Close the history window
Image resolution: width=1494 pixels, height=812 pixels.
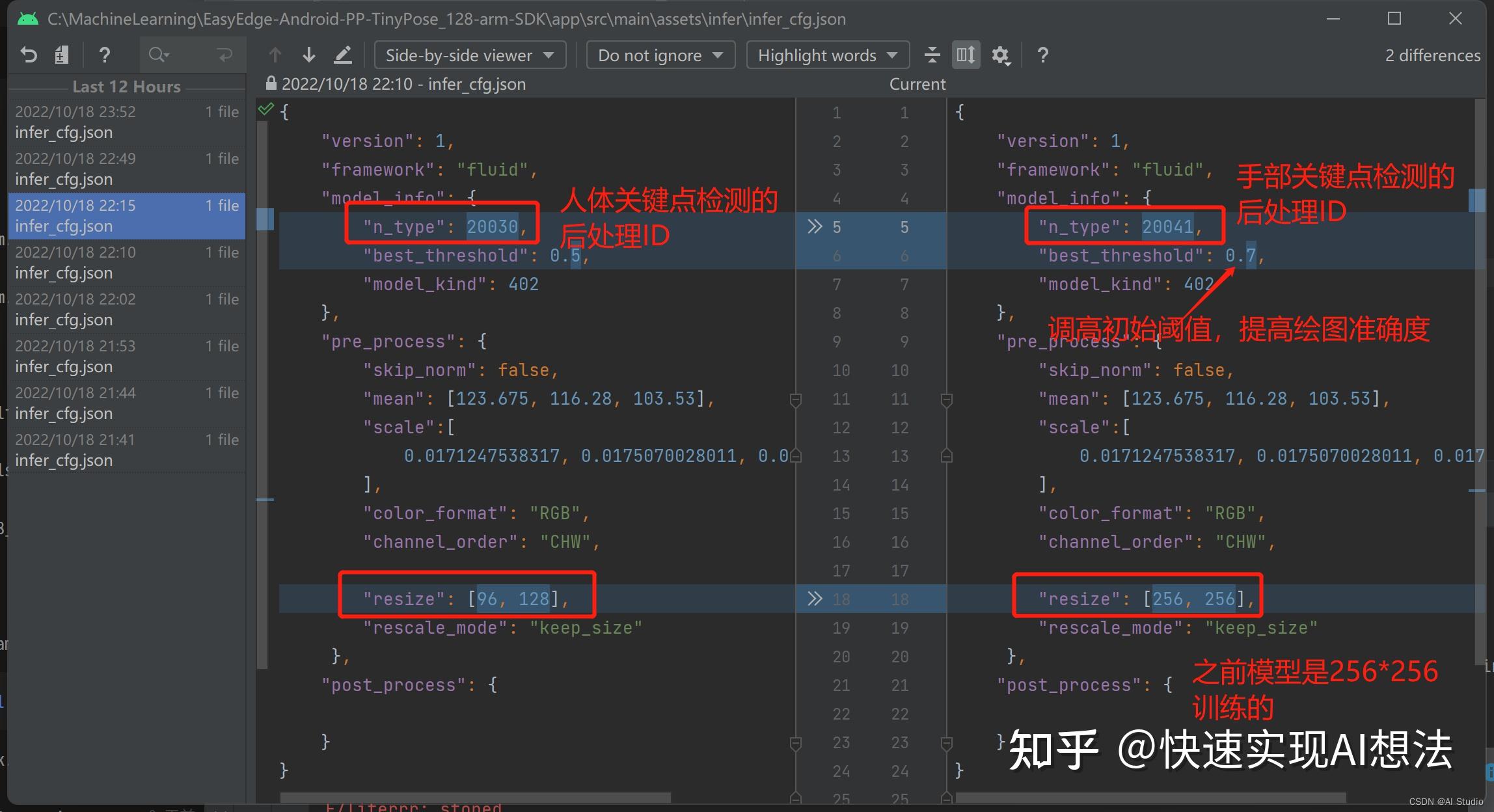click(1456, 19)
